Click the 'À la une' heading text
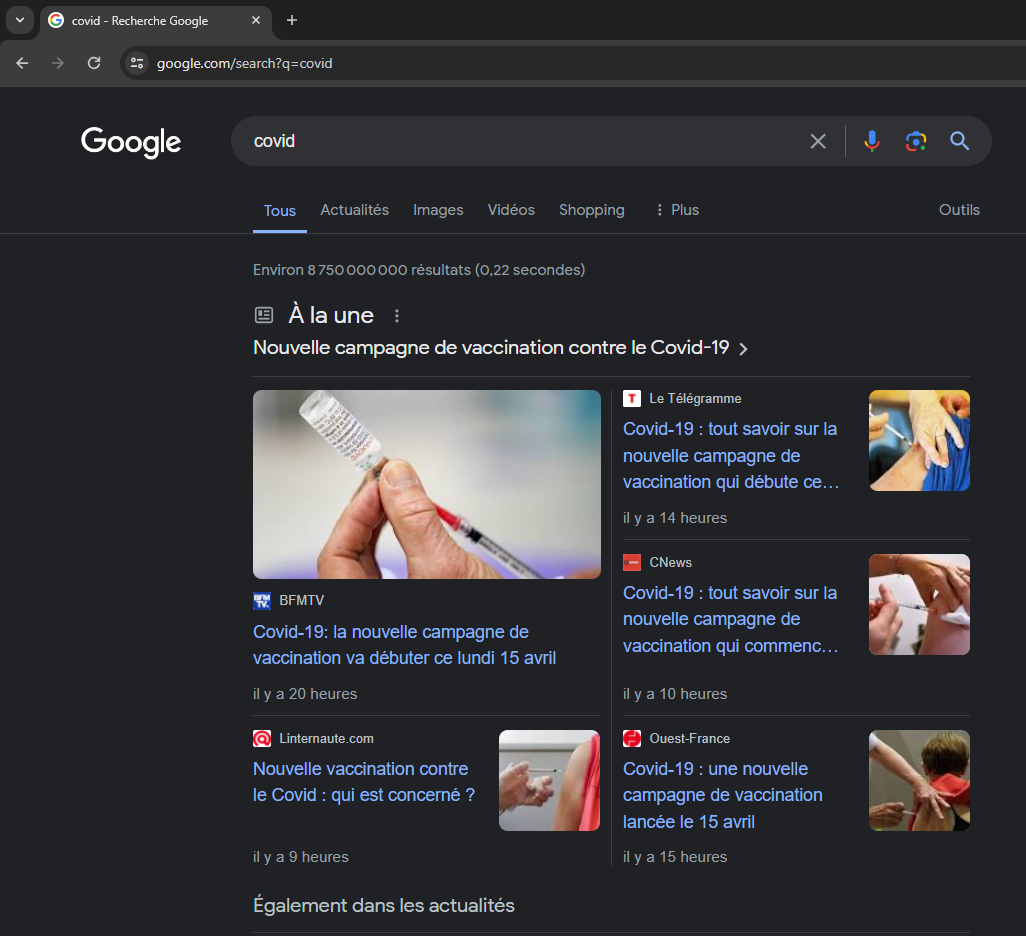The height and width of the screenshot is (936, 1026). coord(331,315)
